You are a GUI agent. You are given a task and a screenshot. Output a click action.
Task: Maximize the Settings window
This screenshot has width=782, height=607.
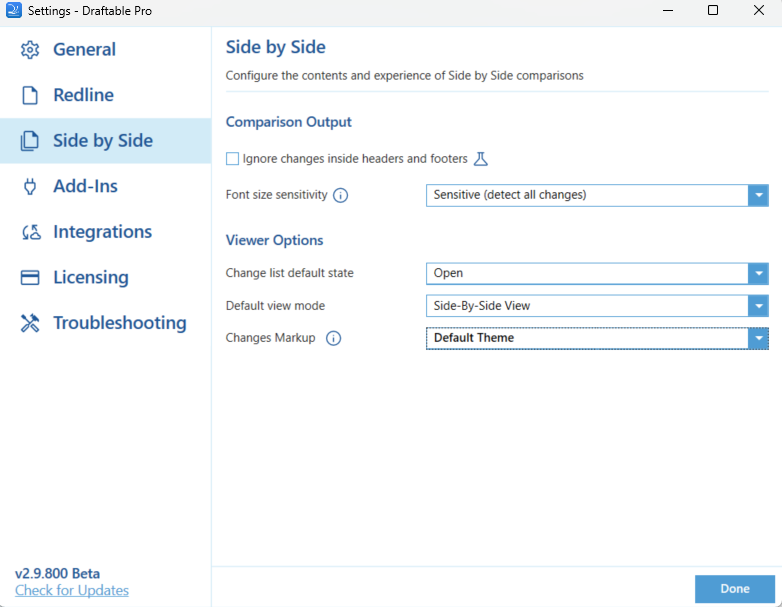pos(713,10)
